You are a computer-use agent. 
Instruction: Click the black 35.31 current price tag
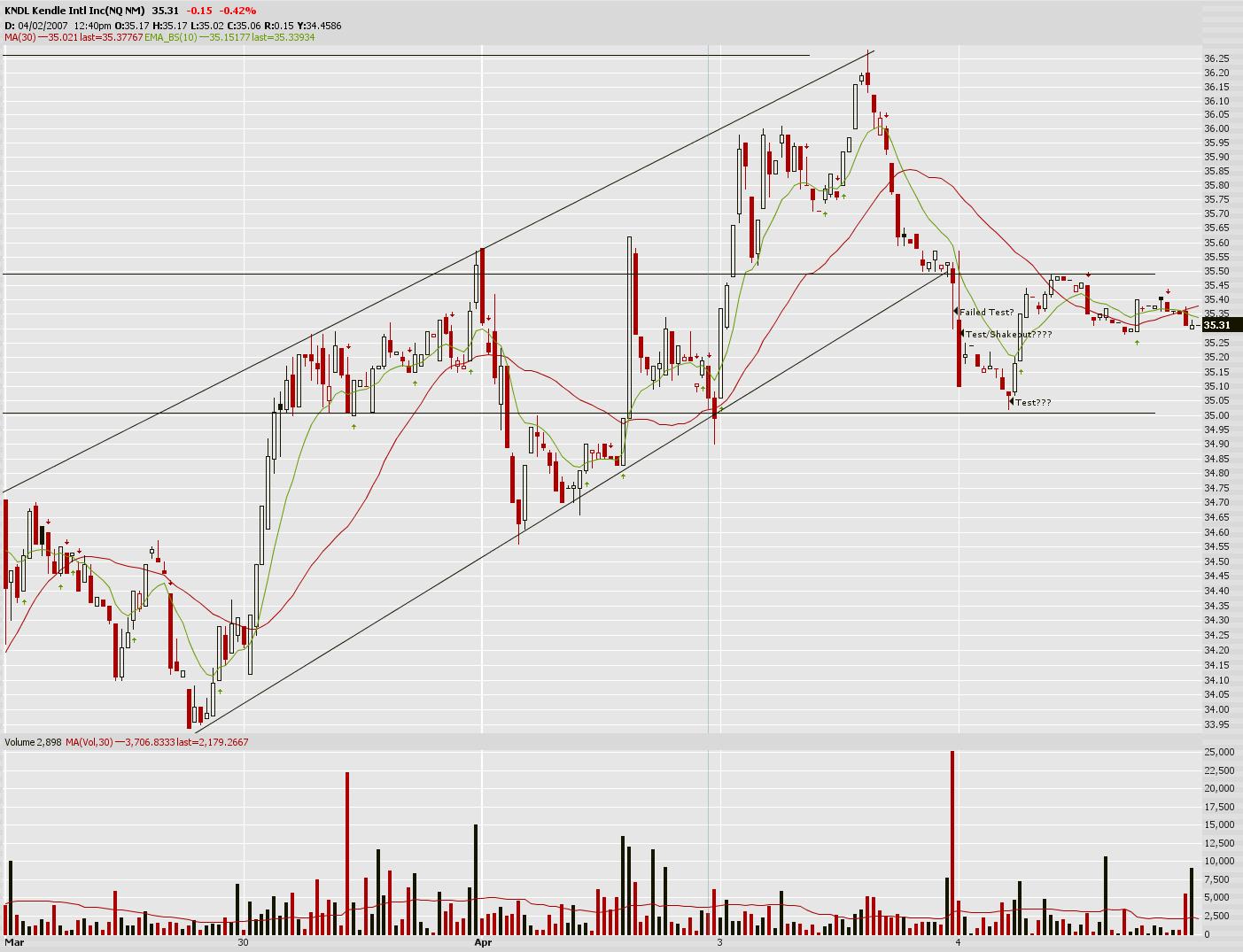pyautogui.click(x=1223, y=325)
